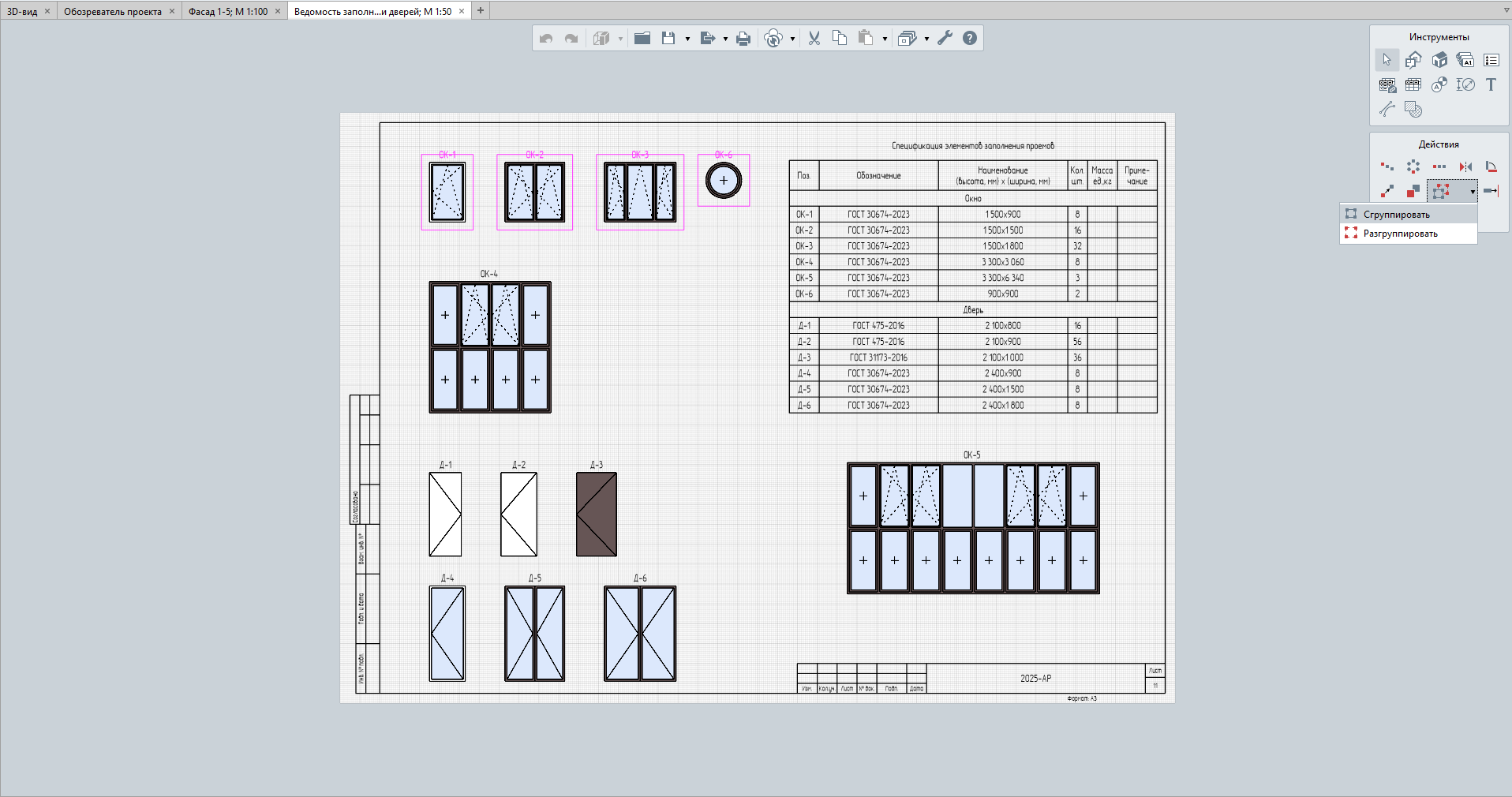This screenshot has width=1512, height=797.
Task: Open the dropdown next to the Save icon
Action: pyautogui.click(x=687, y=39)
